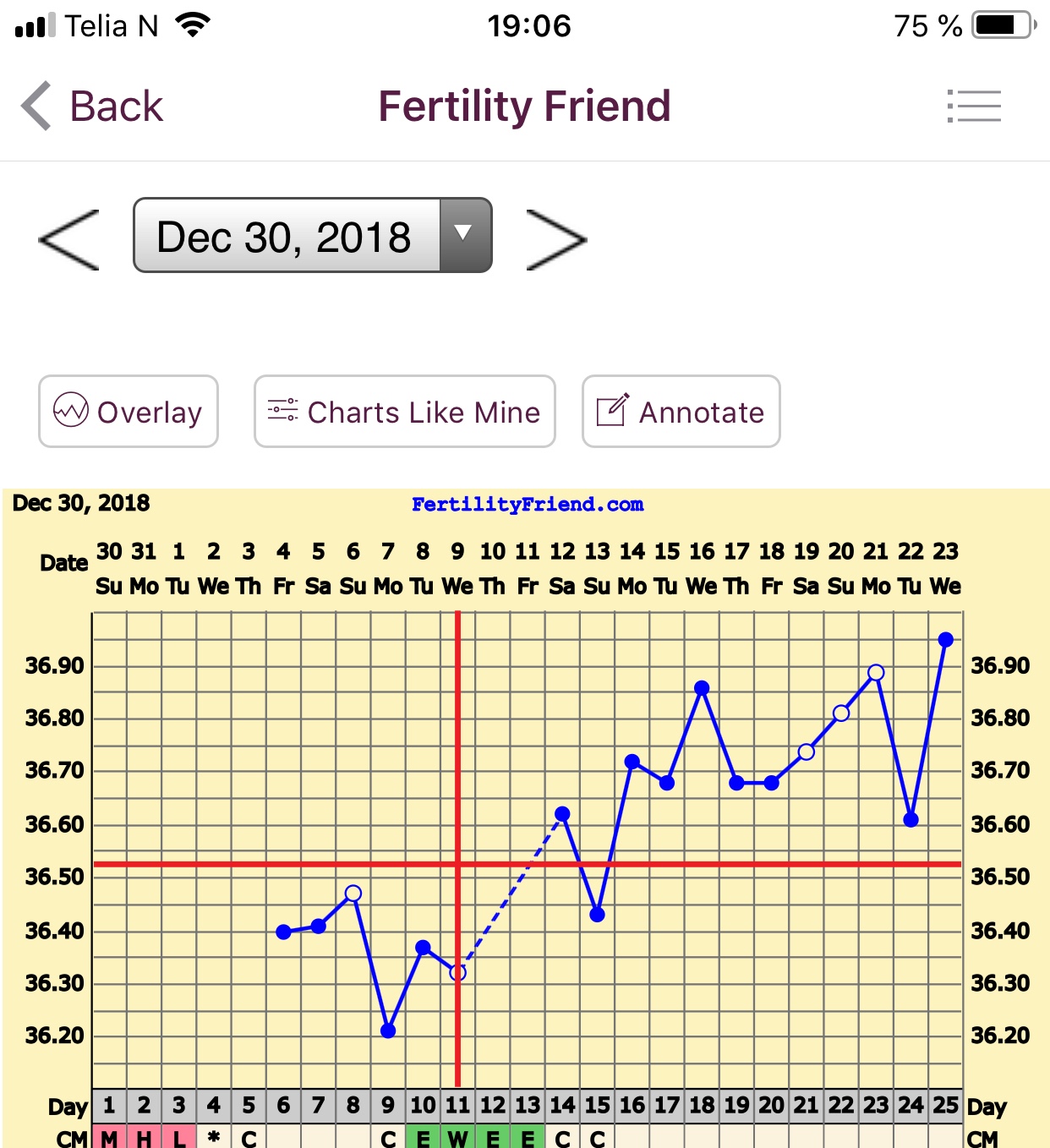Image resolution: width=1050 pixels, height=1148 pixels.
Task: Tap the Back chevron arrow icon
Action: (36, 107)
